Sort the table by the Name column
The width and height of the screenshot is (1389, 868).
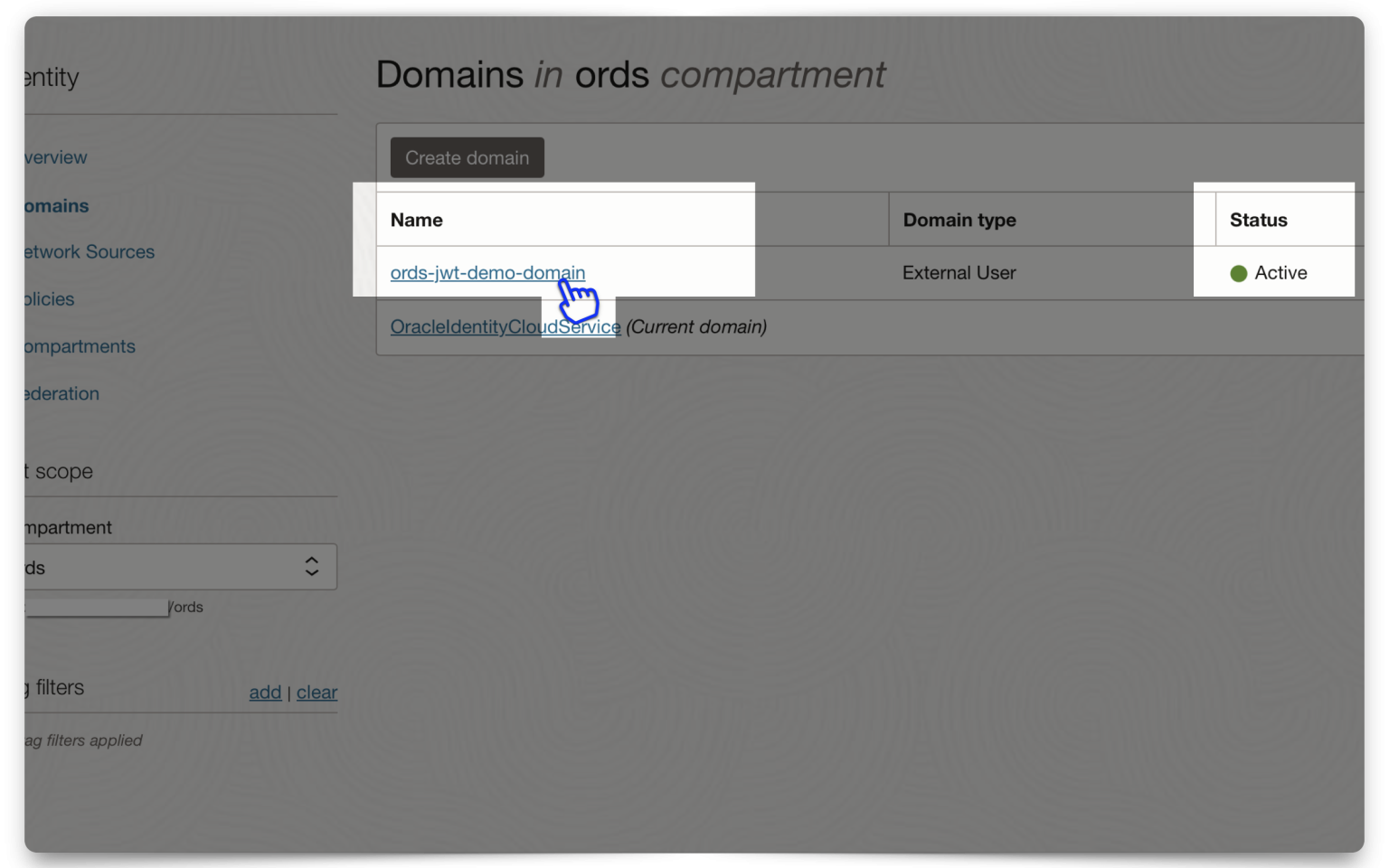point(416,219)
